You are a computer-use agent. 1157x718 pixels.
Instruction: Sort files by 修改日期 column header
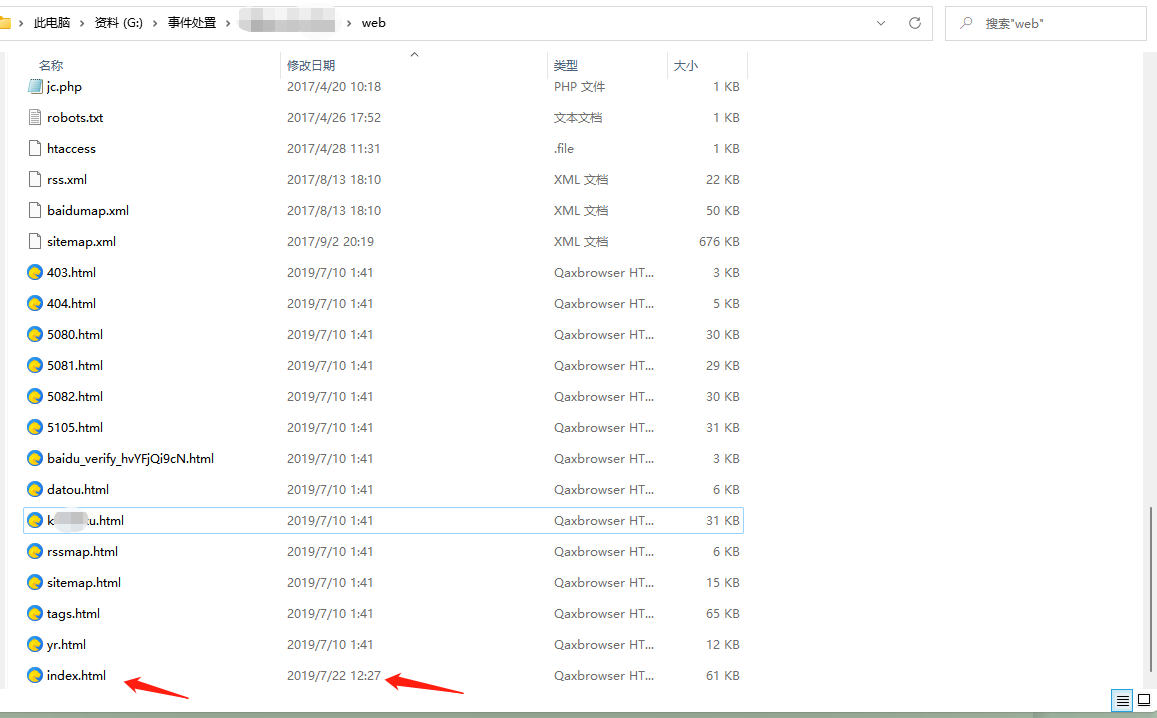tap(311, 65)
